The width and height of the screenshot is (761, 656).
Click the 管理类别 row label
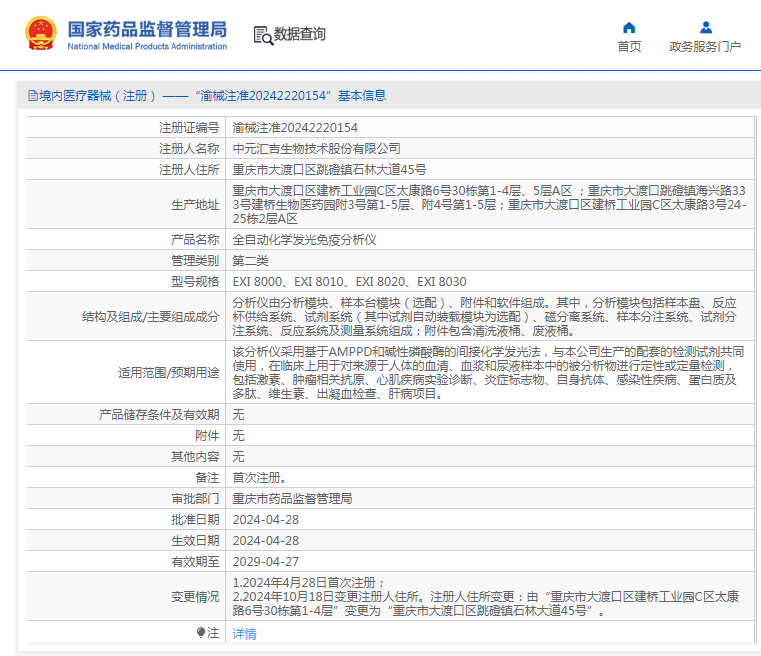(195, 261)
